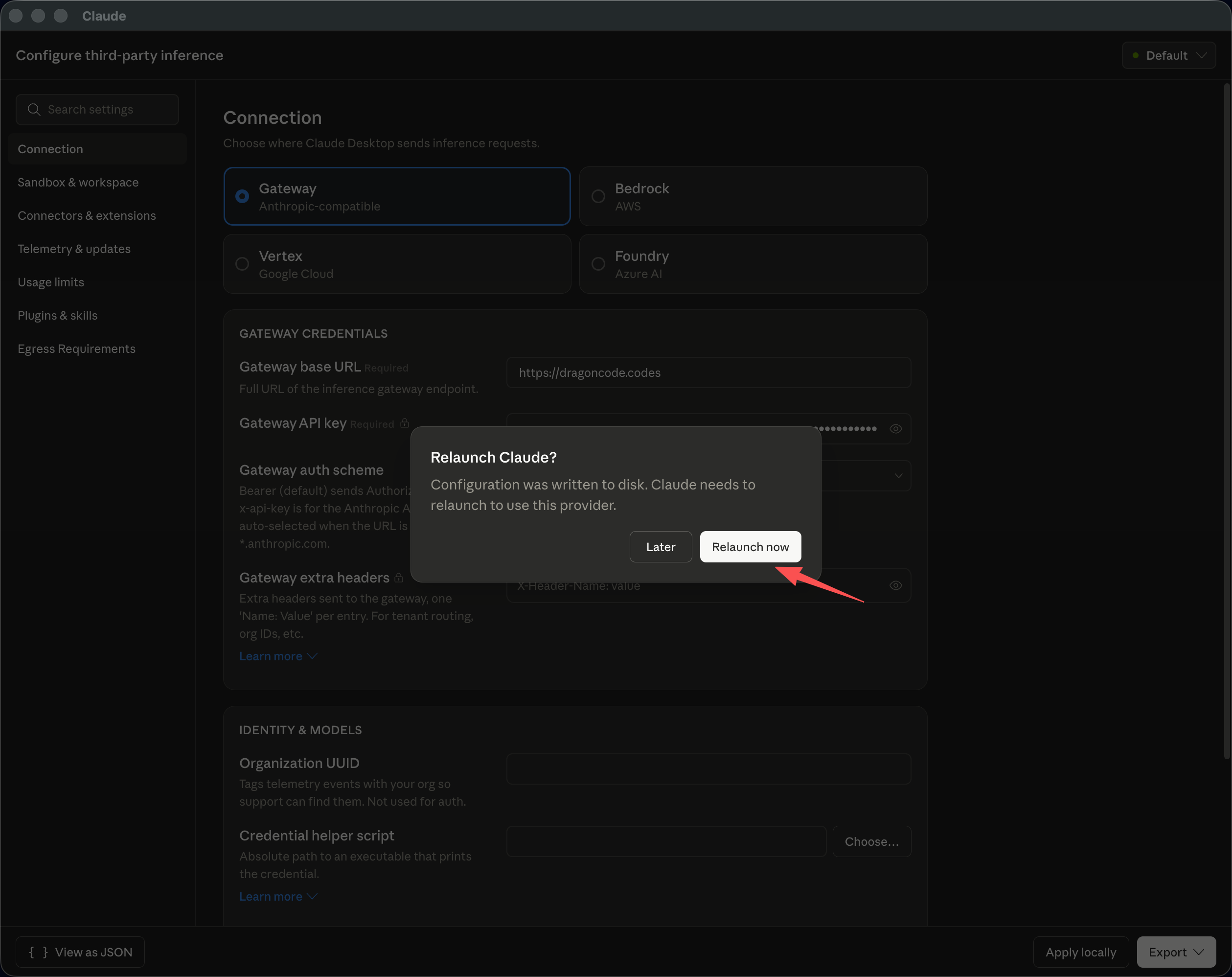The image size is (1232, 977).
Task: Dismiss dialog with Later button
Action: click(661, 547)
